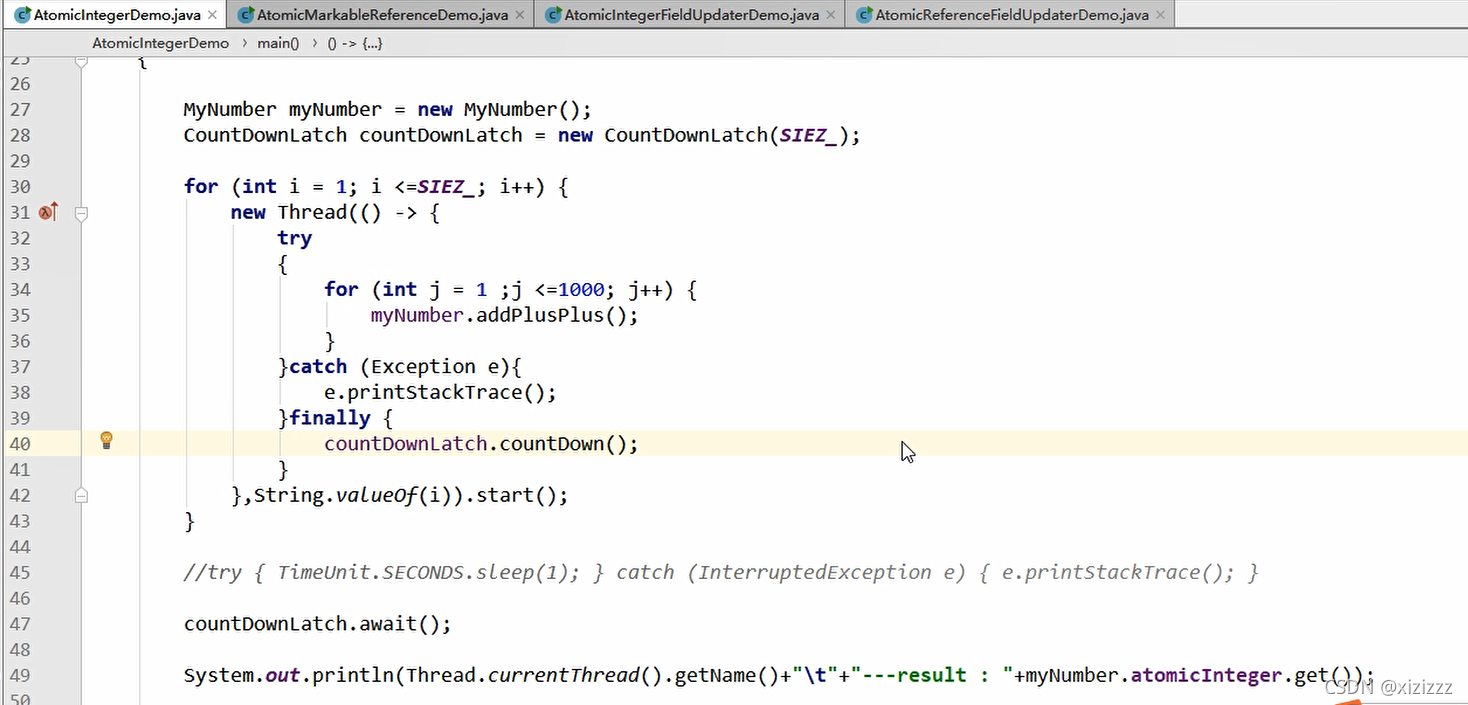Click the 'try' keyword on line 32
This screenshot has width=1468, height=705.
[295, 238]
